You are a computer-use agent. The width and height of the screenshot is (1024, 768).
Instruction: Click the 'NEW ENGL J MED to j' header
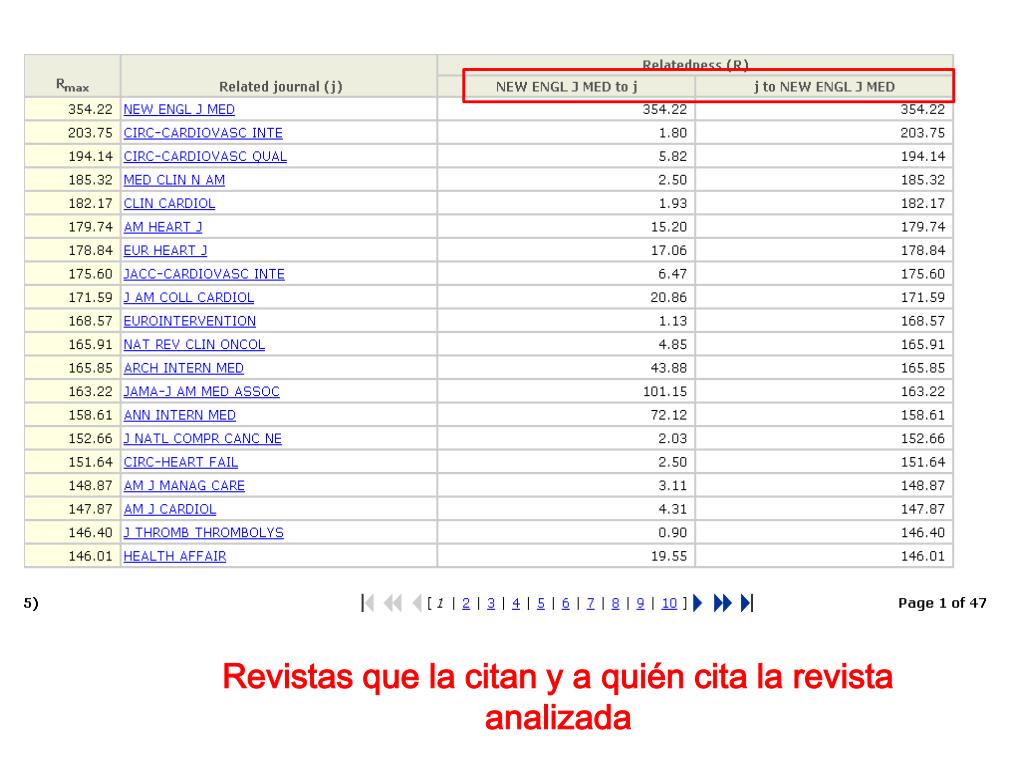566,86
